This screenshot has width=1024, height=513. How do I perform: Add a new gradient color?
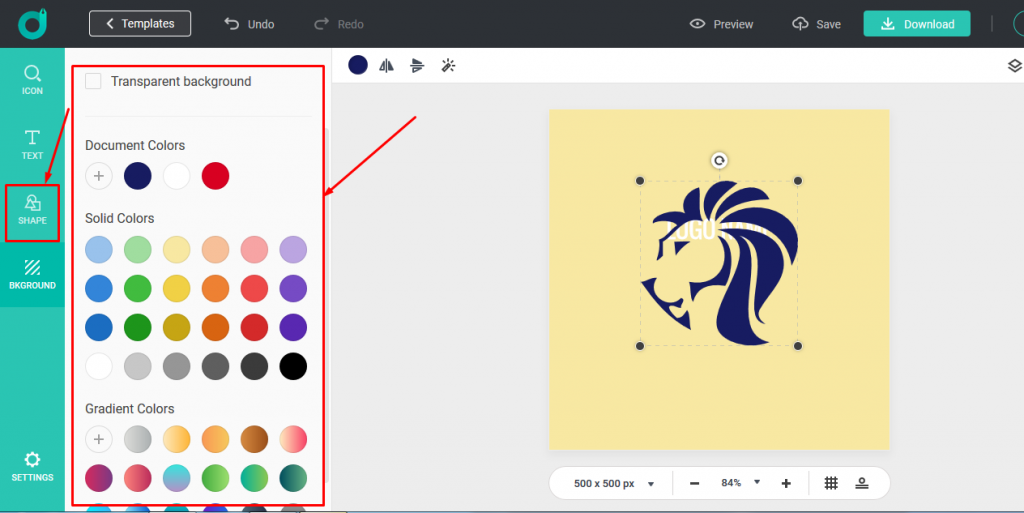(99, 439)
